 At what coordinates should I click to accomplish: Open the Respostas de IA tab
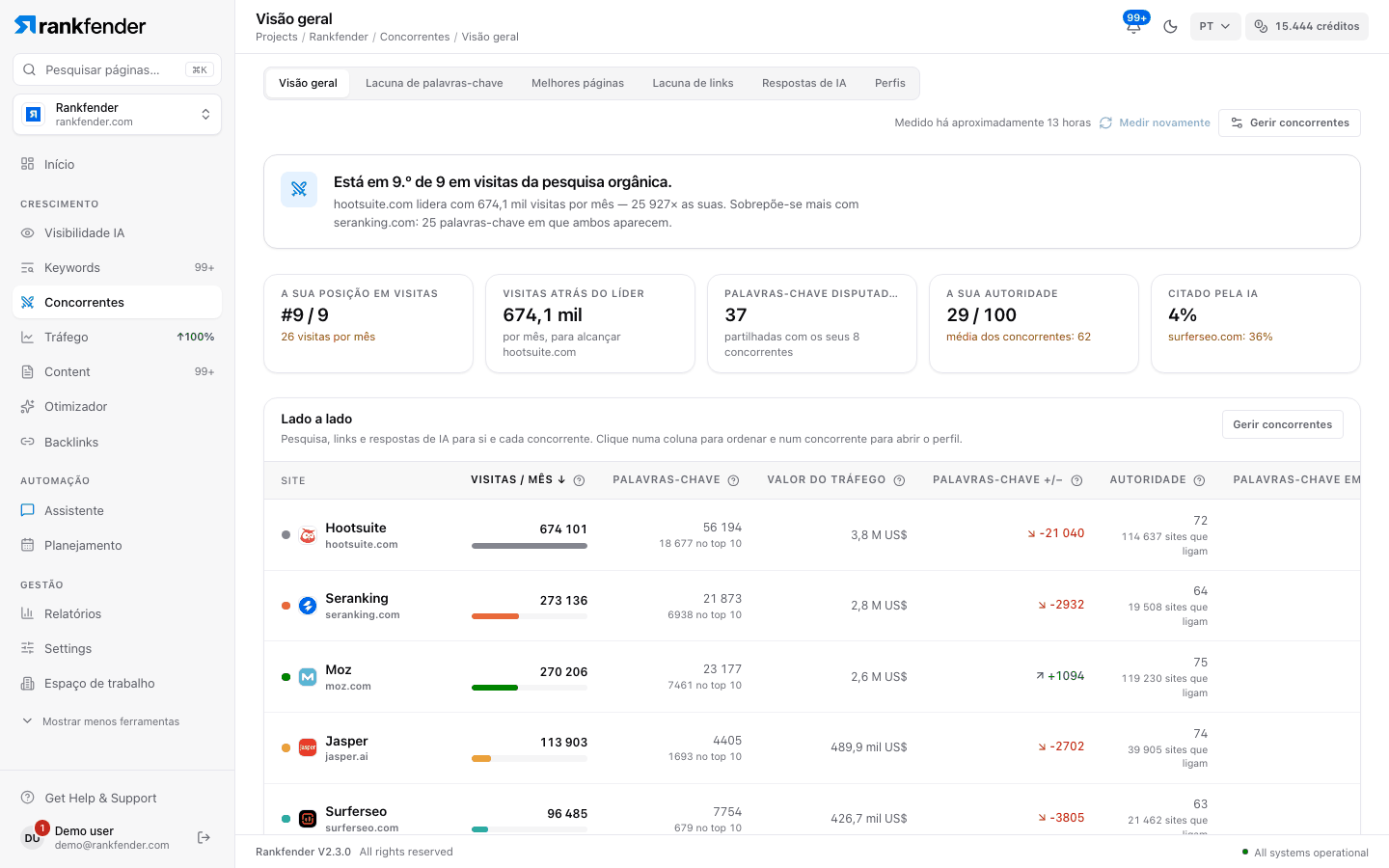click(803, 83)
